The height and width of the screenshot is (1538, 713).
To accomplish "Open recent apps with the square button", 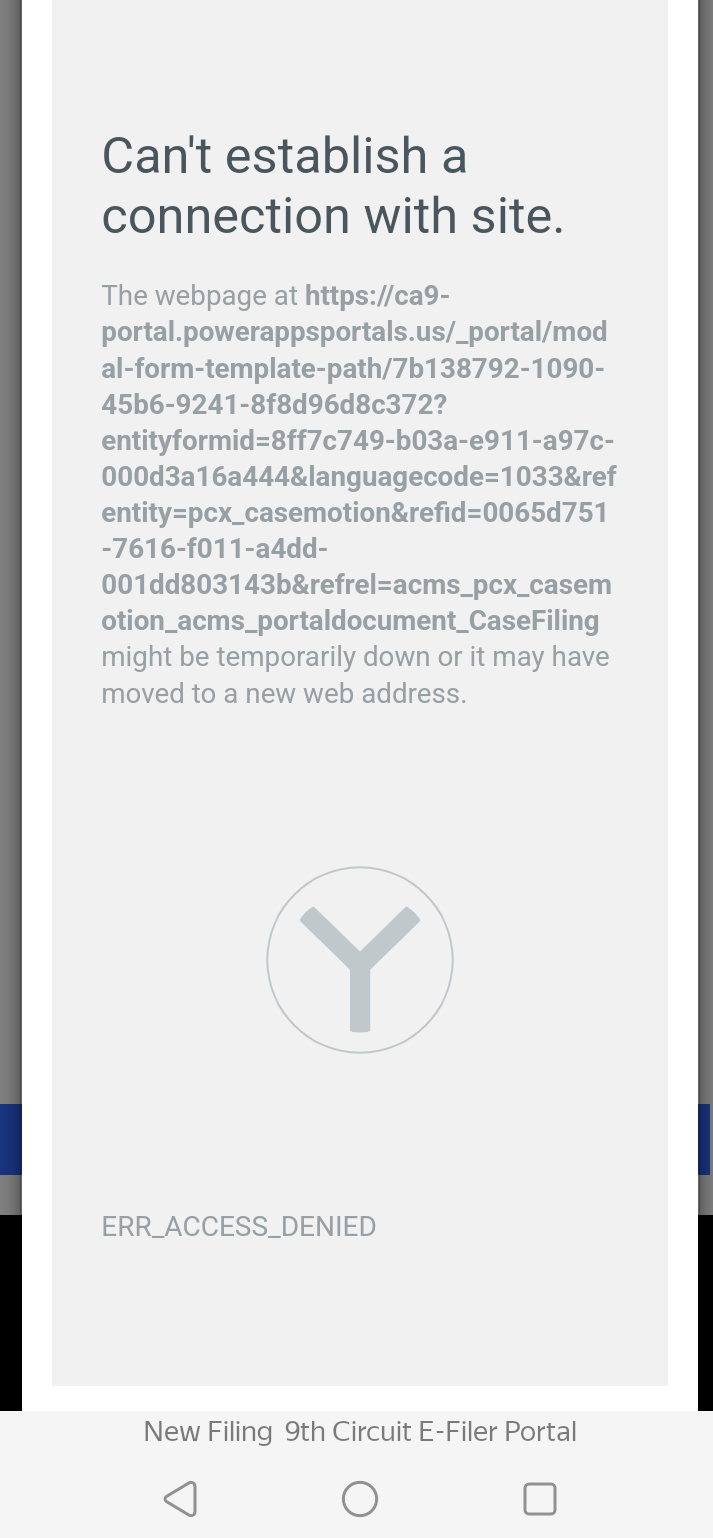I will 540,1499.
